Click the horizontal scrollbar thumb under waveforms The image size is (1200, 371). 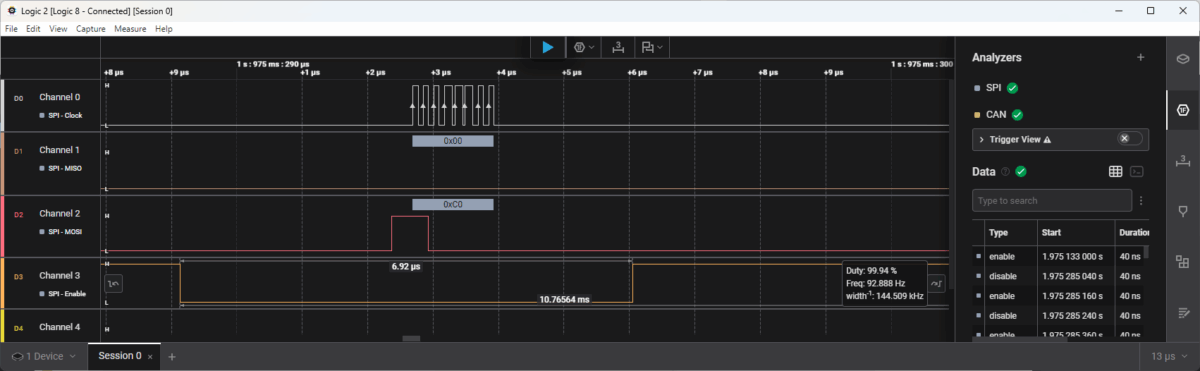point(411,339)
